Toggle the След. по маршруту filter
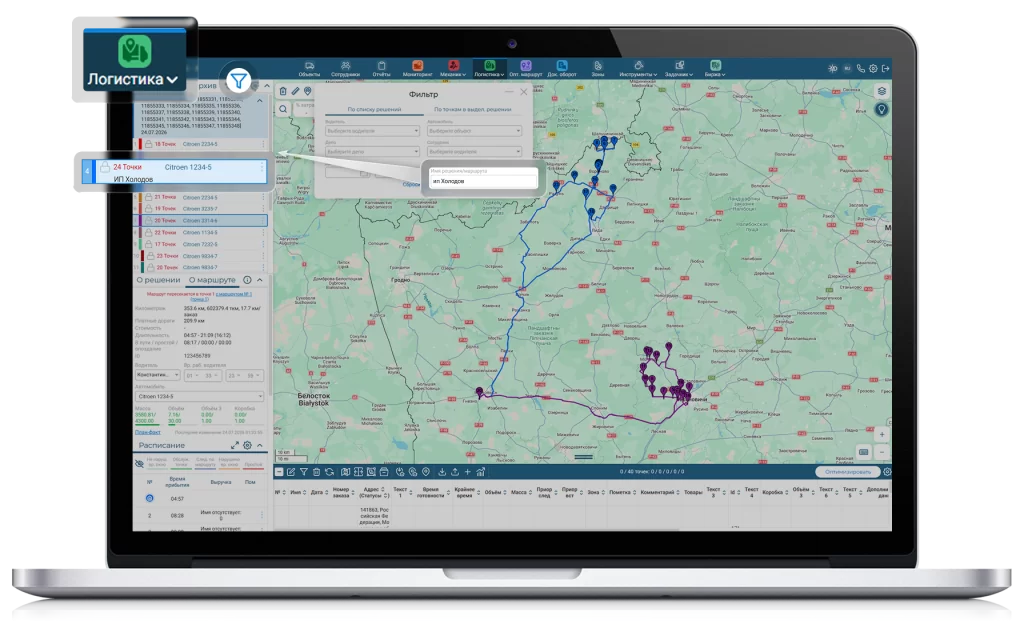The image size is (1024, 640). tap(205, 462)
